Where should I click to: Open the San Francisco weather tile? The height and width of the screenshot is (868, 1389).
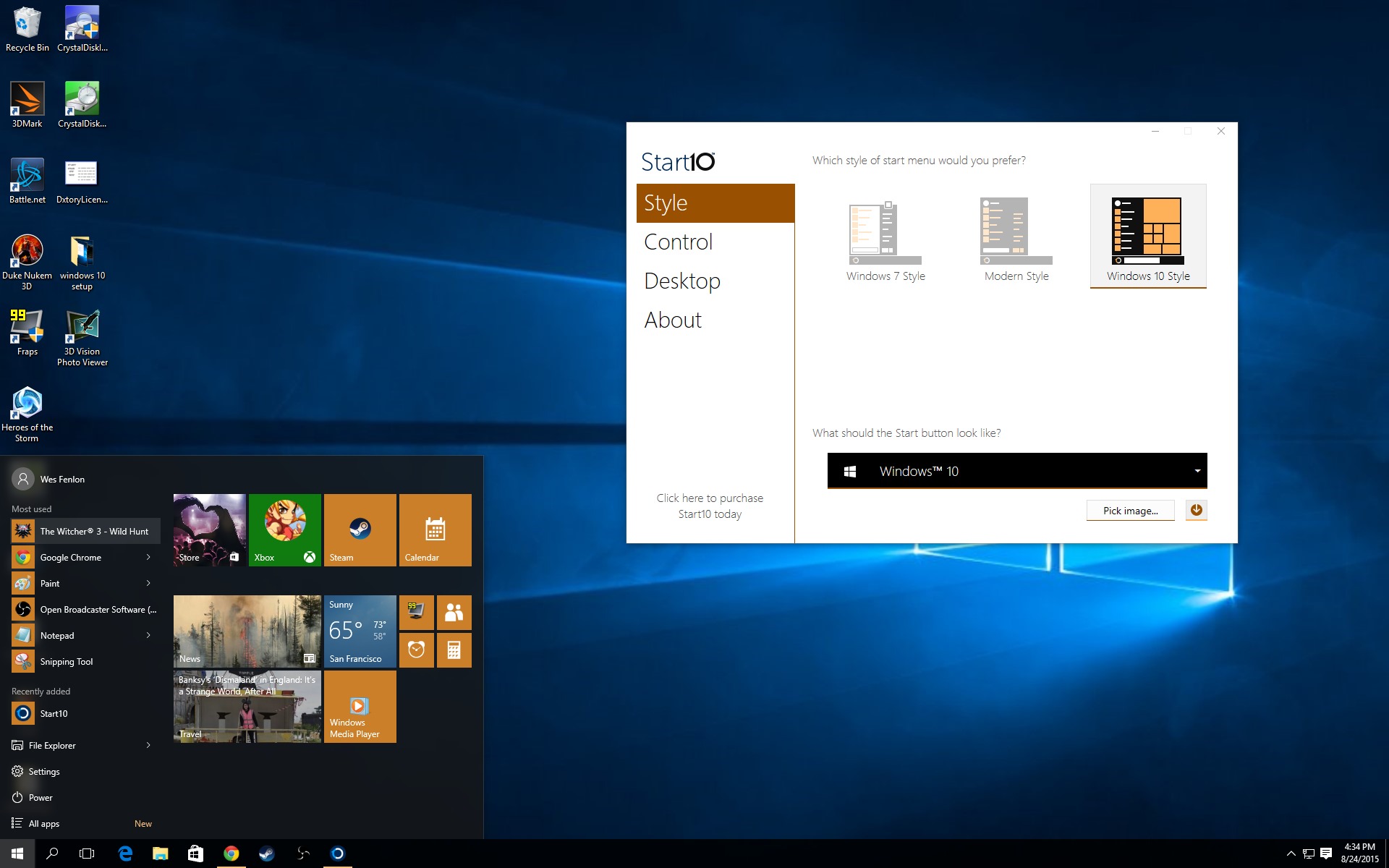(x=360, y=631)
